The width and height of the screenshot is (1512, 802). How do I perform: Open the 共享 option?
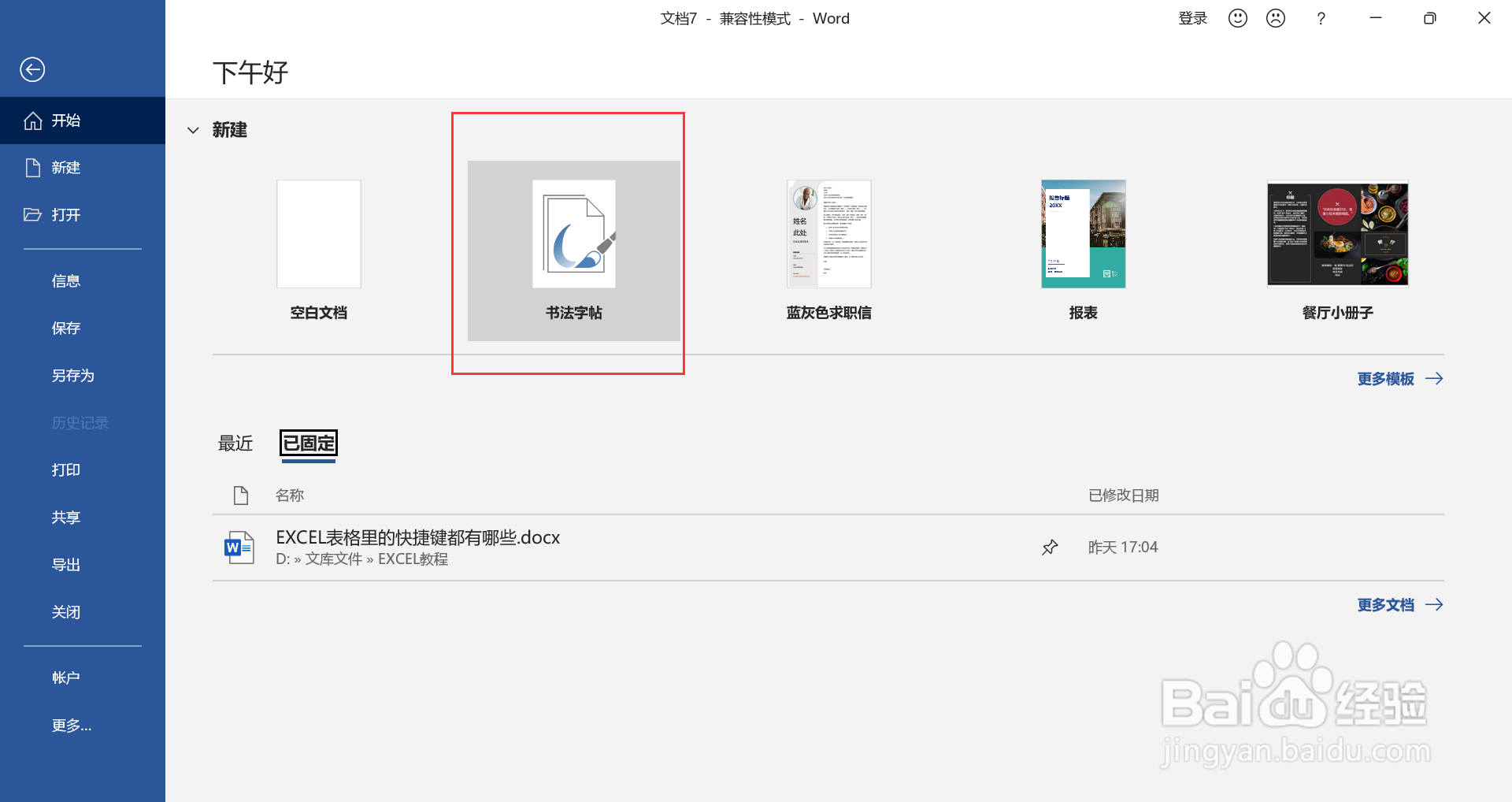pos(83,518)
